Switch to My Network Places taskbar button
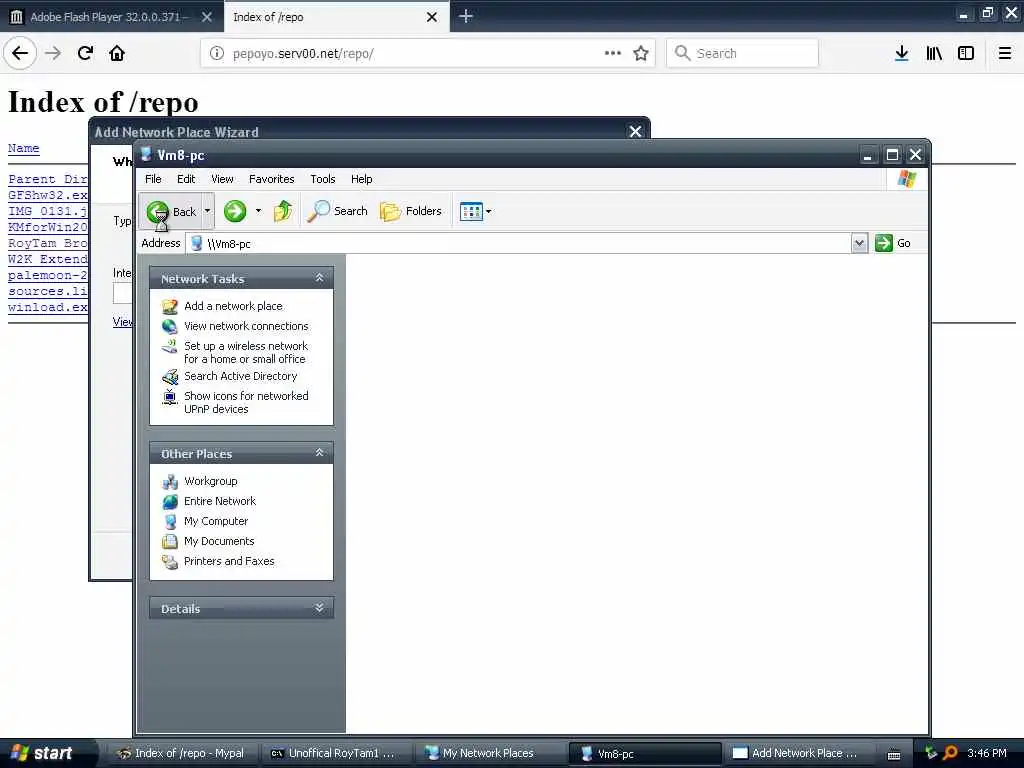This screenshot has height=768, width=1024. 488,753
